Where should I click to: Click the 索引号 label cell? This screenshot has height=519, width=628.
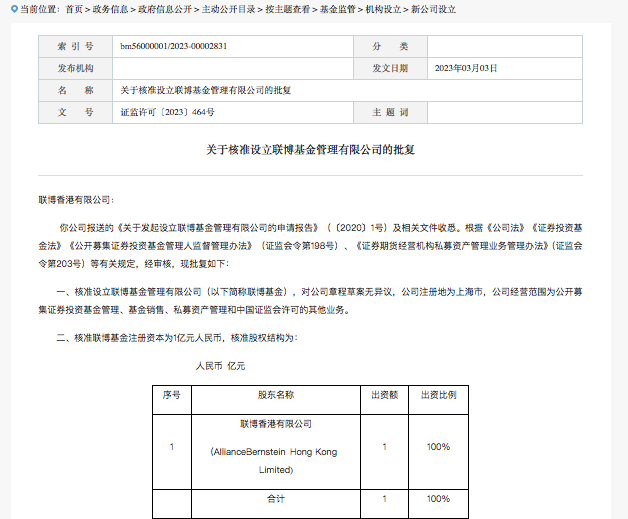75,46
